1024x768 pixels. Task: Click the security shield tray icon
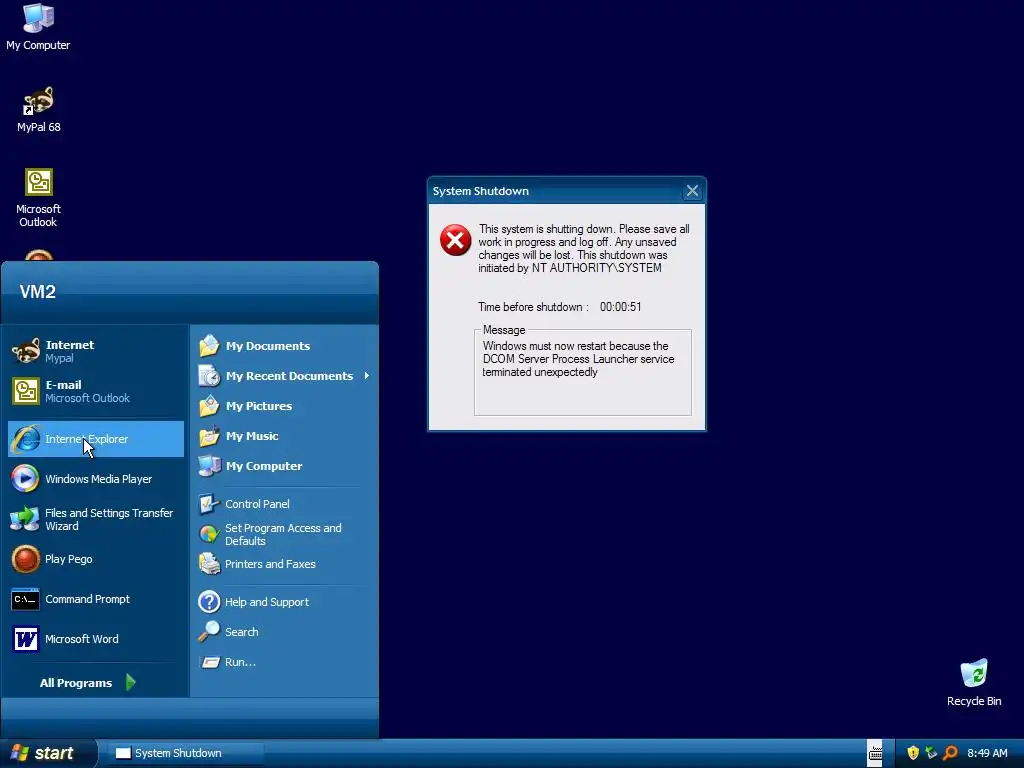(913, 753)
